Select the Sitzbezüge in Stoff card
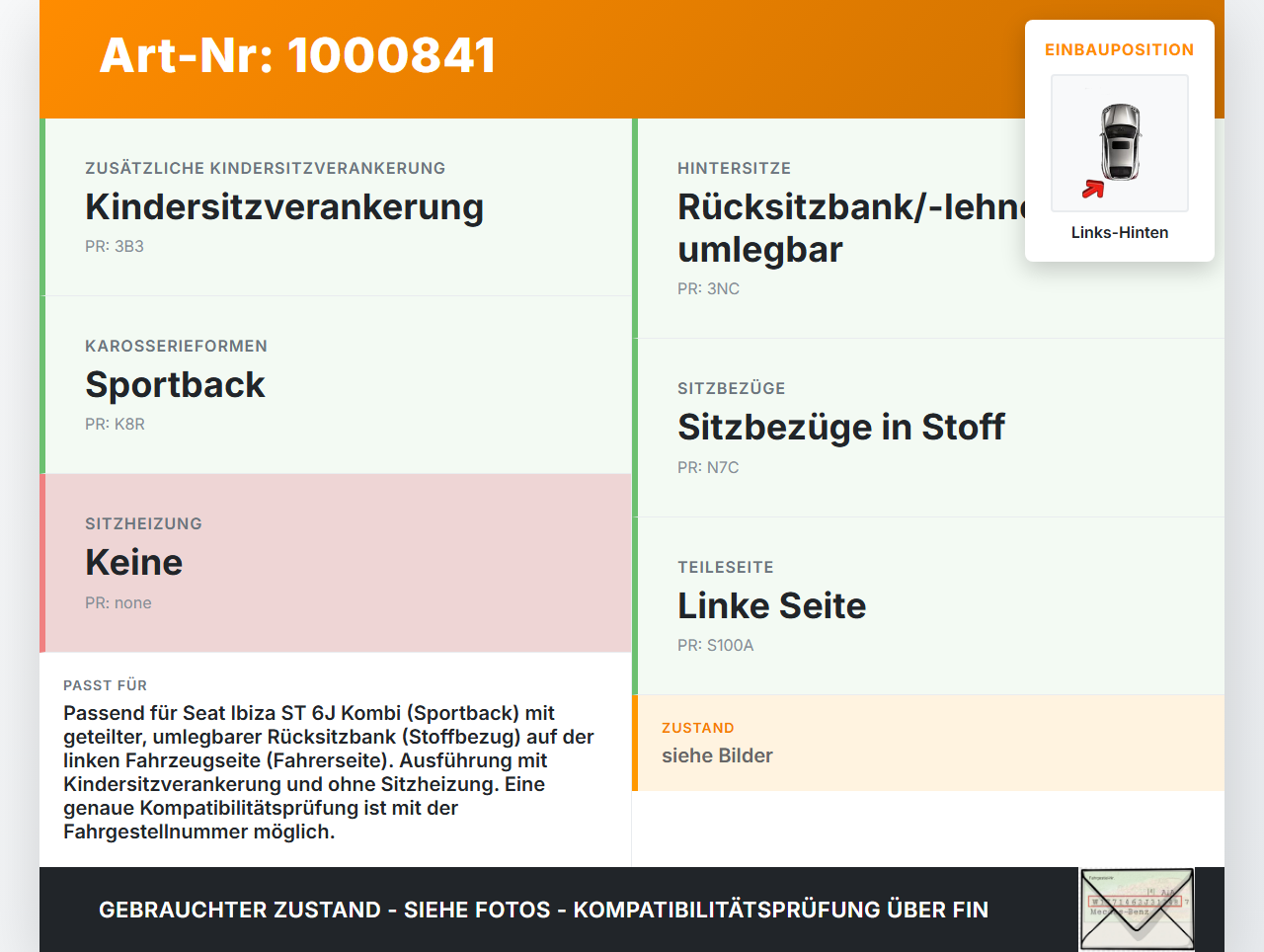This screenshot has height=952, width=1264. (928, 428)
